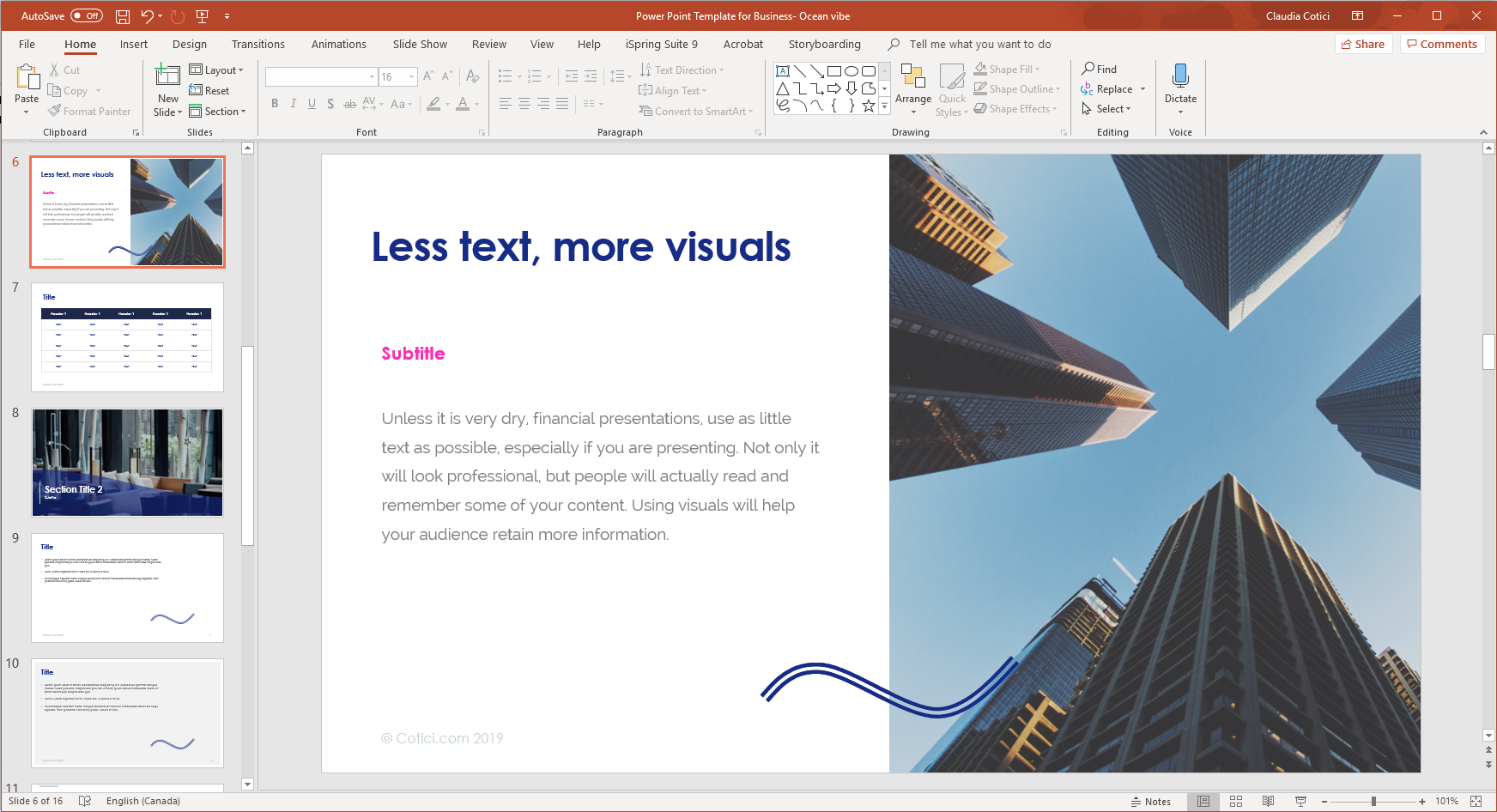The image size is (1497, 812).
Task: Click Decrease List Level icon
Action: [572, 76]
